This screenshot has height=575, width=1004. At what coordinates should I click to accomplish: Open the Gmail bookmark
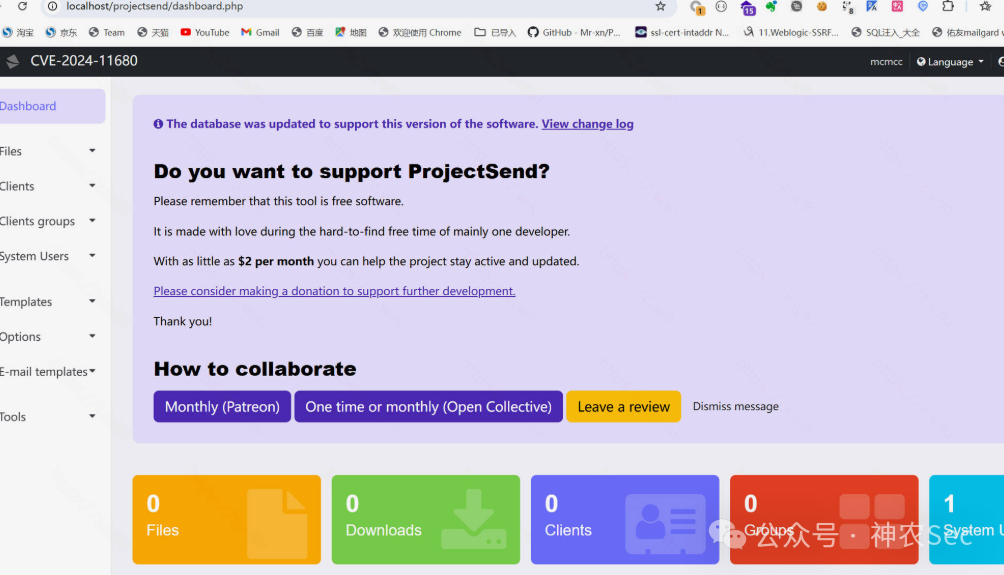point(260,32)
